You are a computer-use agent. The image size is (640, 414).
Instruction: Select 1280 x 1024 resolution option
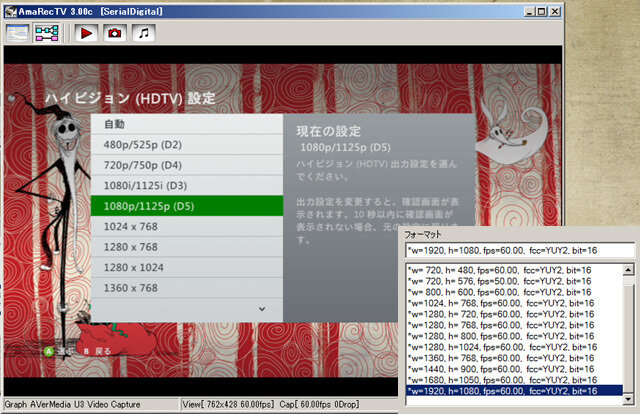tap(187, 267)
